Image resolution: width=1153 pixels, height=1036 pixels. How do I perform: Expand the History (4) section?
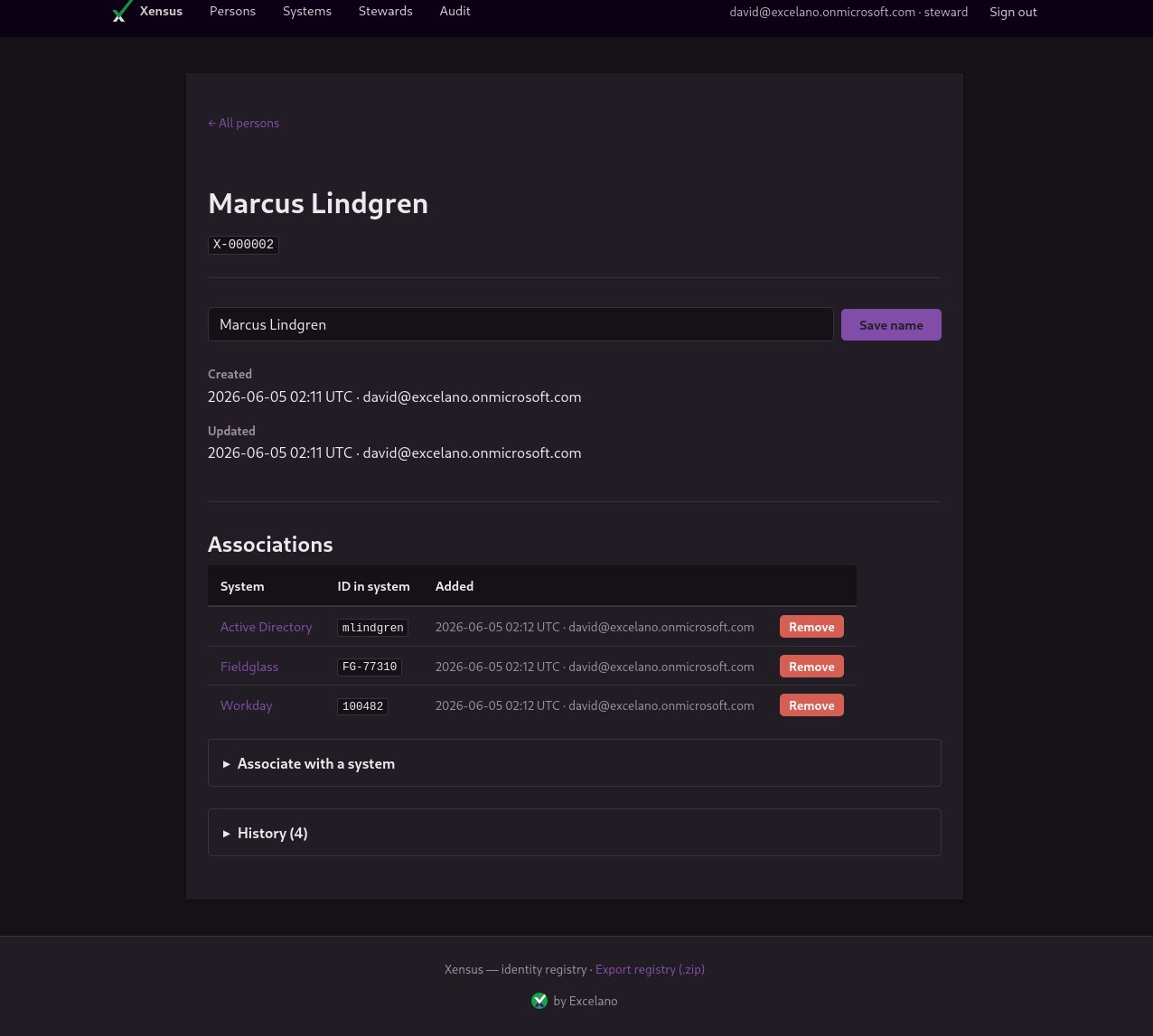click(x=575, y=833)
